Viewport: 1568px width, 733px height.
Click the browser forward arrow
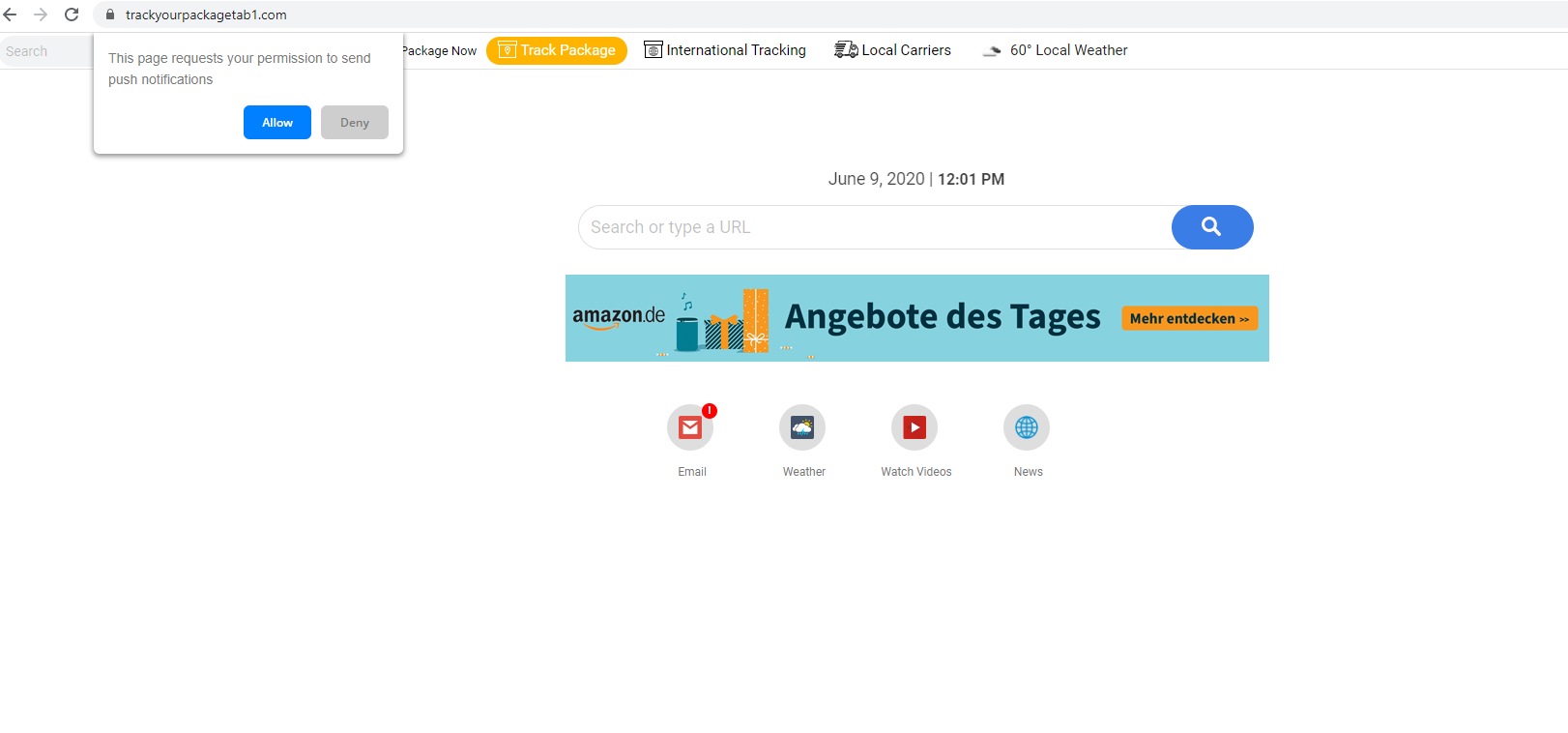(x=41, y=15)
